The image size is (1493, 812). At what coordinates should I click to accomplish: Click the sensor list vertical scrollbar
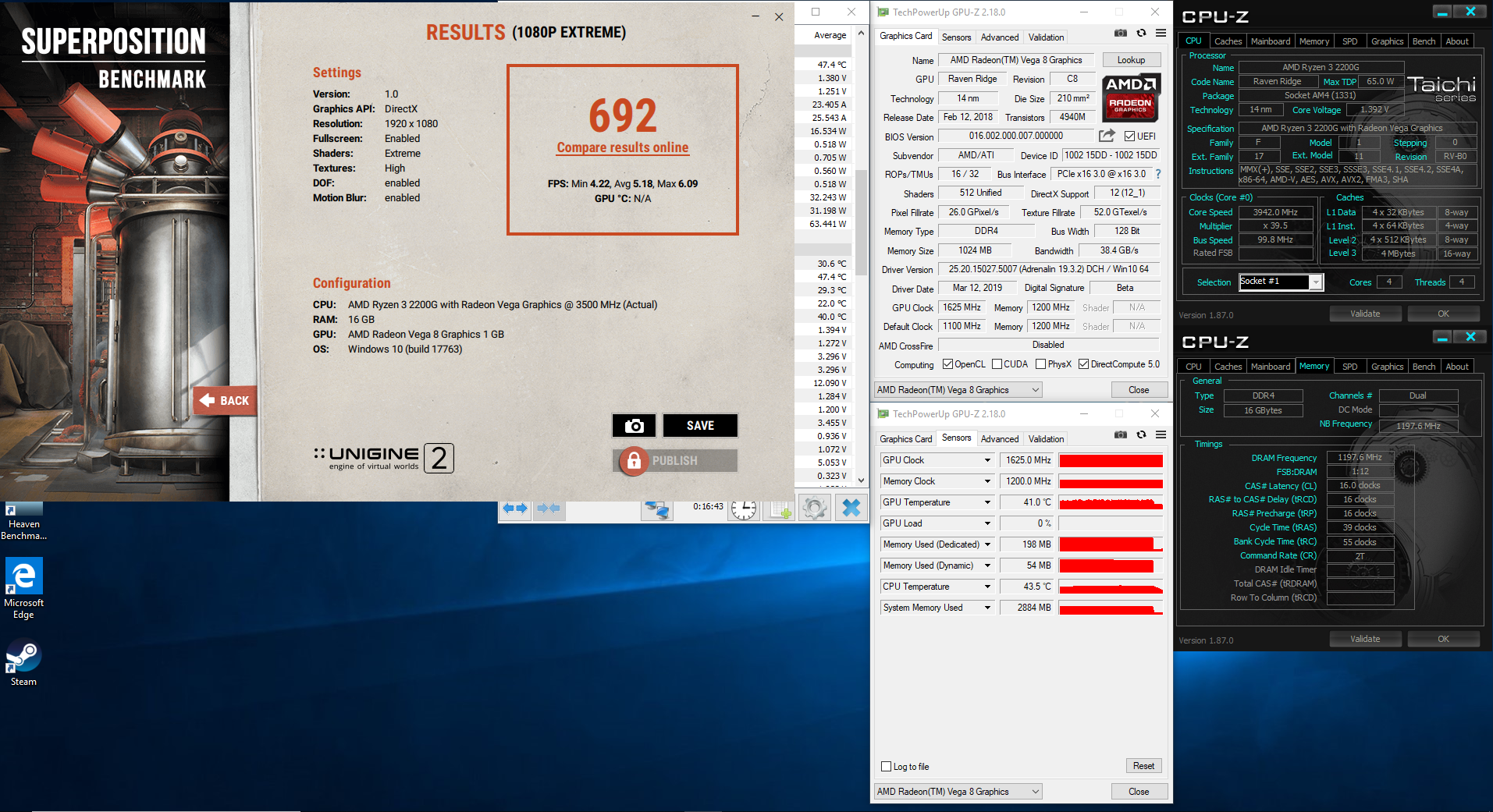862,222
